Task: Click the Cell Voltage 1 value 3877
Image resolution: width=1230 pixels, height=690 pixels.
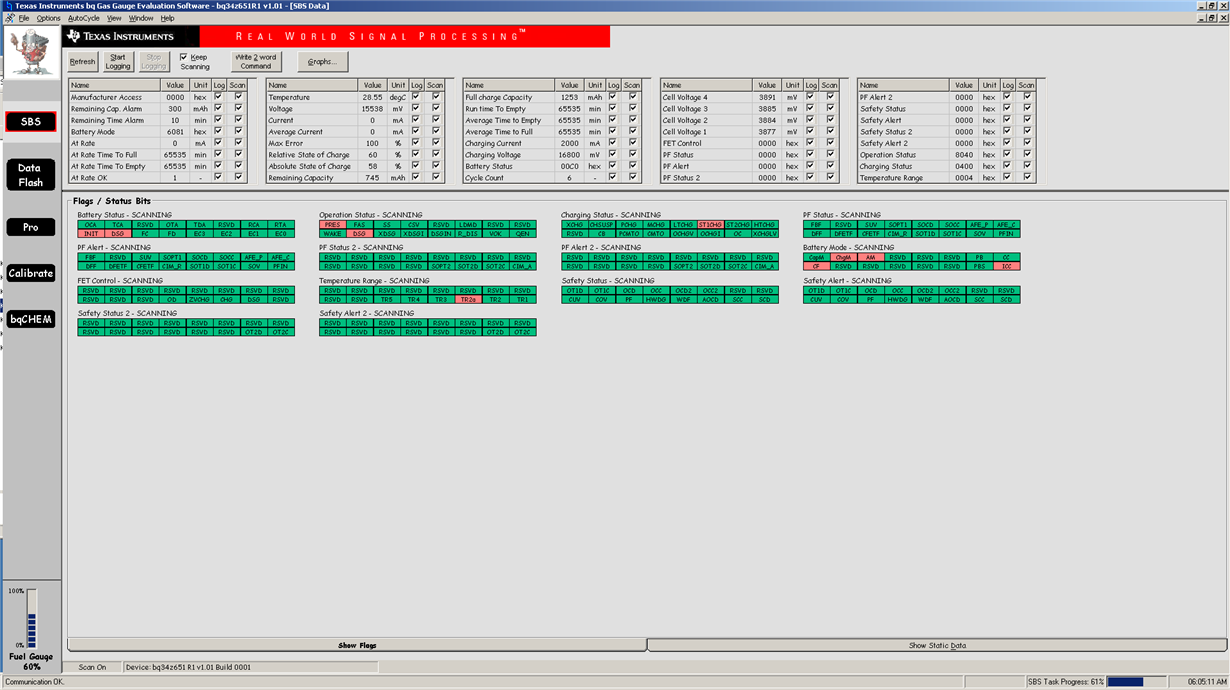Action: (767, 131)
